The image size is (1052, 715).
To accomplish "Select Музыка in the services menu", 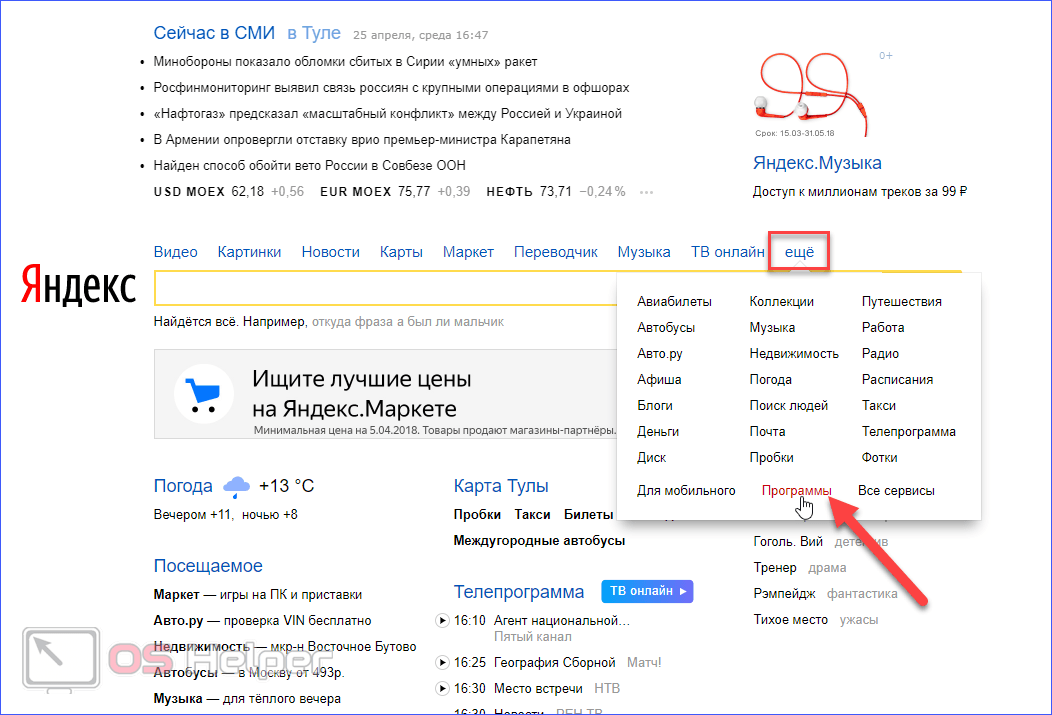I will click(772, 328).
